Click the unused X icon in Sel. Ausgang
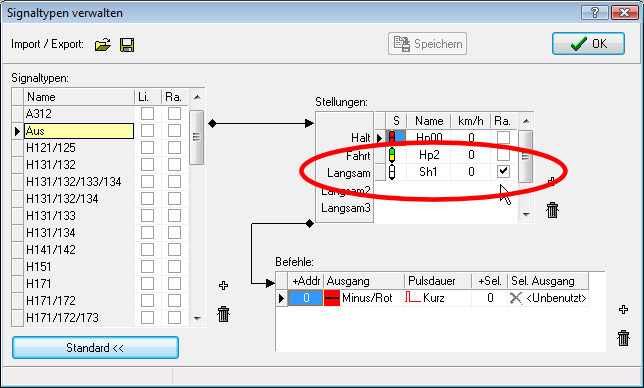This screenshot has width=644, height=388. click(x=515, y=298)
